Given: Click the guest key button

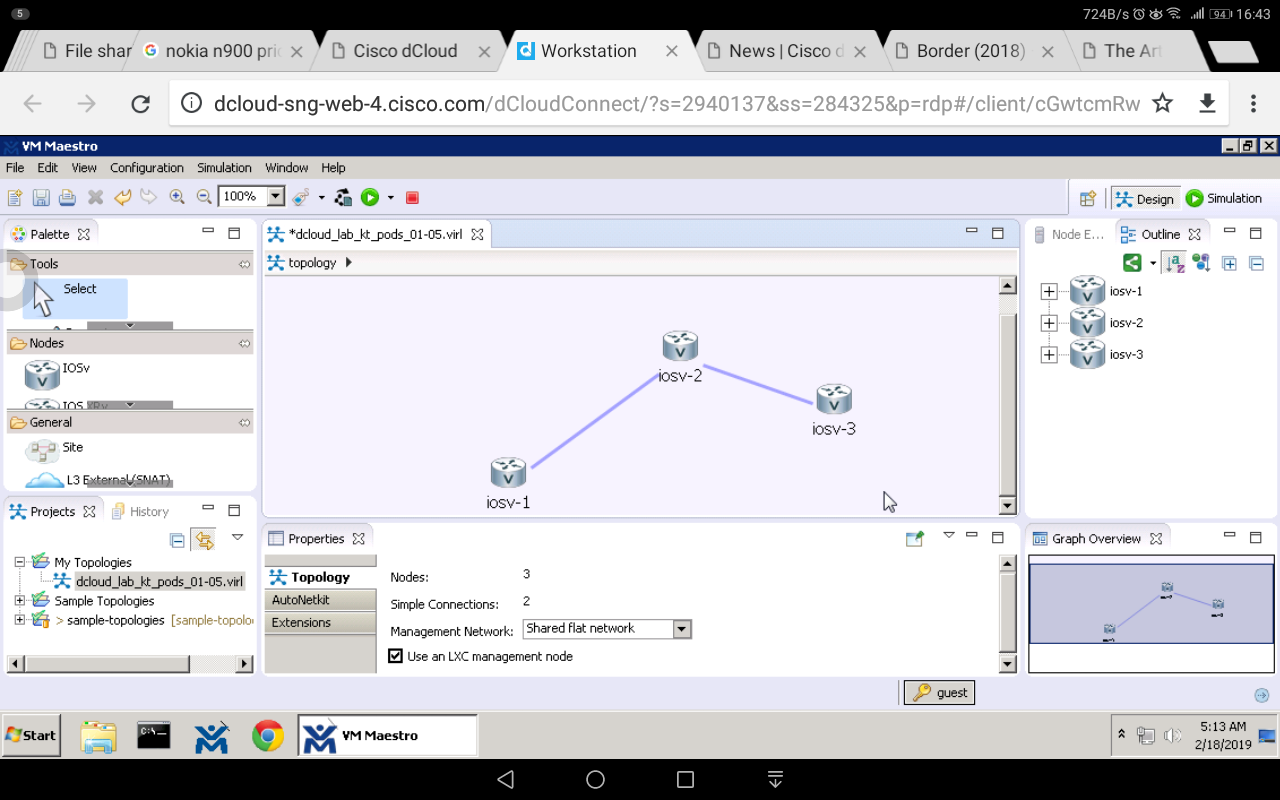Looking at the screenshot, I should tap(938, 691).
